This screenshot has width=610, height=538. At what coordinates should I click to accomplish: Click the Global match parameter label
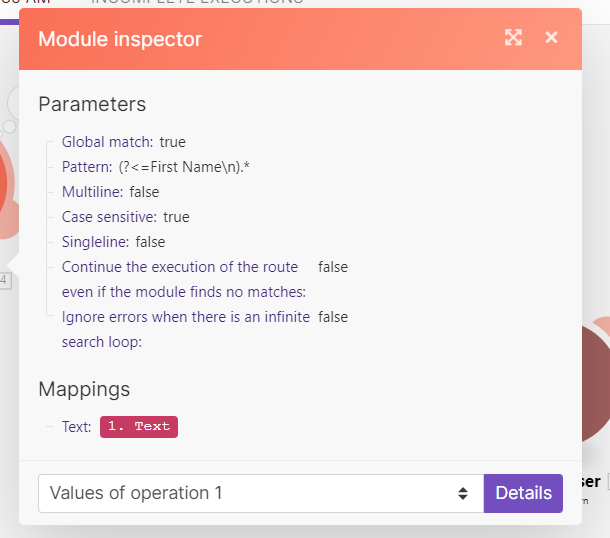tap(108, 142)
